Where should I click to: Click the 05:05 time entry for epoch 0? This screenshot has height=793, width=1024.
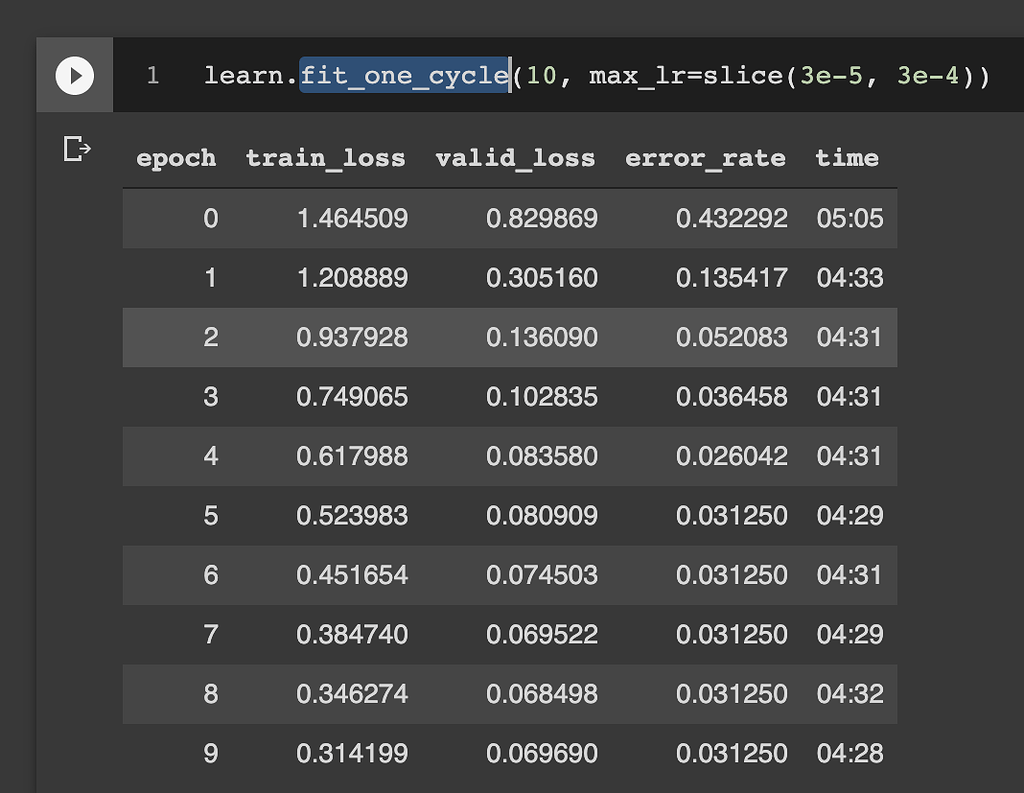[848, 219]
